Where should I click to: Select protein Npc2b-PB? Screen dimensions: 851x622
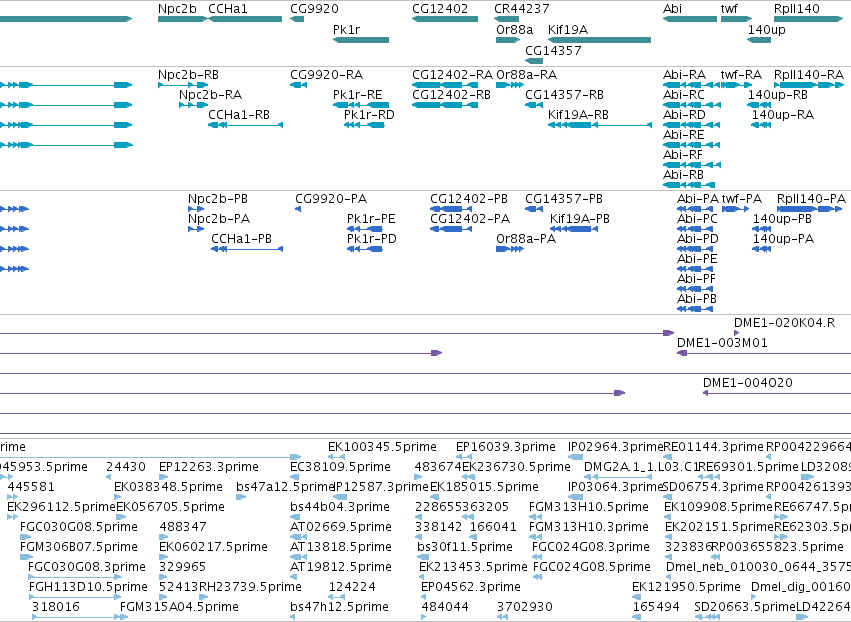tap(196, 209)
